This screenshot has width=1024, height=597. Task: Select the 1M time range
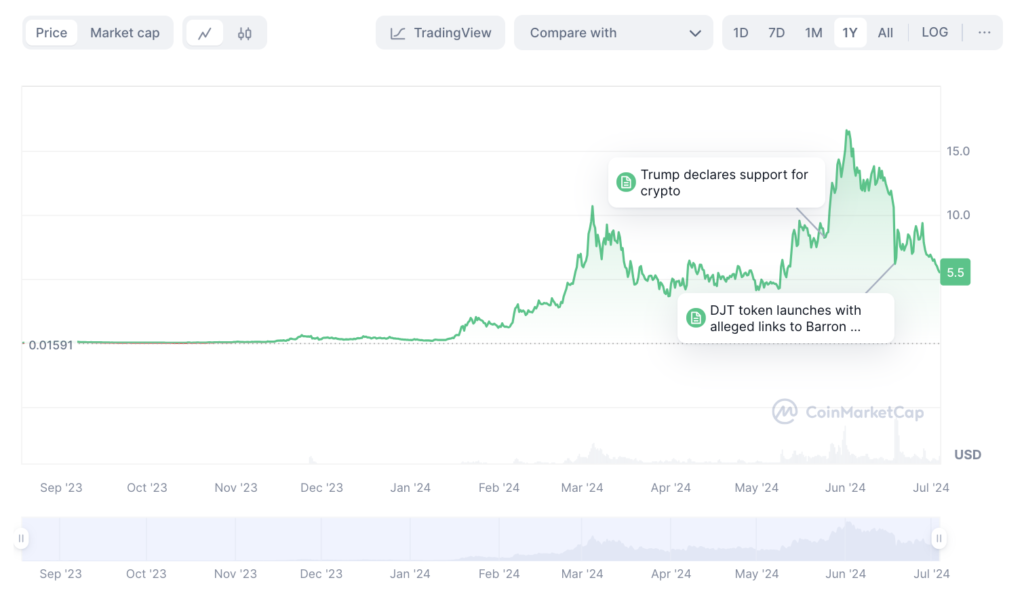(x=813, y=33)
